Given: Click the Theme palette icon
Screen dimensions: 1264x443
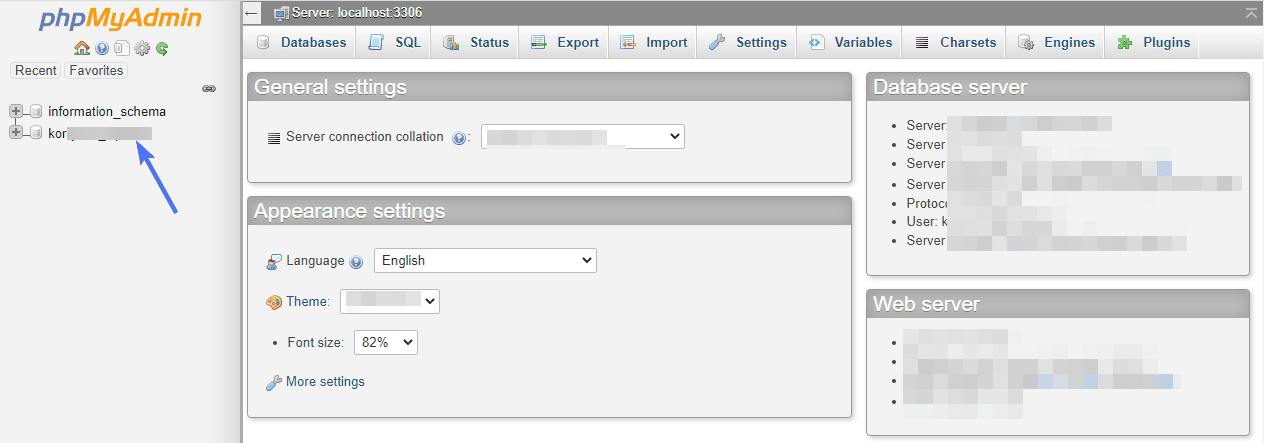Looking at the screenshot, I should click(274, 302).
